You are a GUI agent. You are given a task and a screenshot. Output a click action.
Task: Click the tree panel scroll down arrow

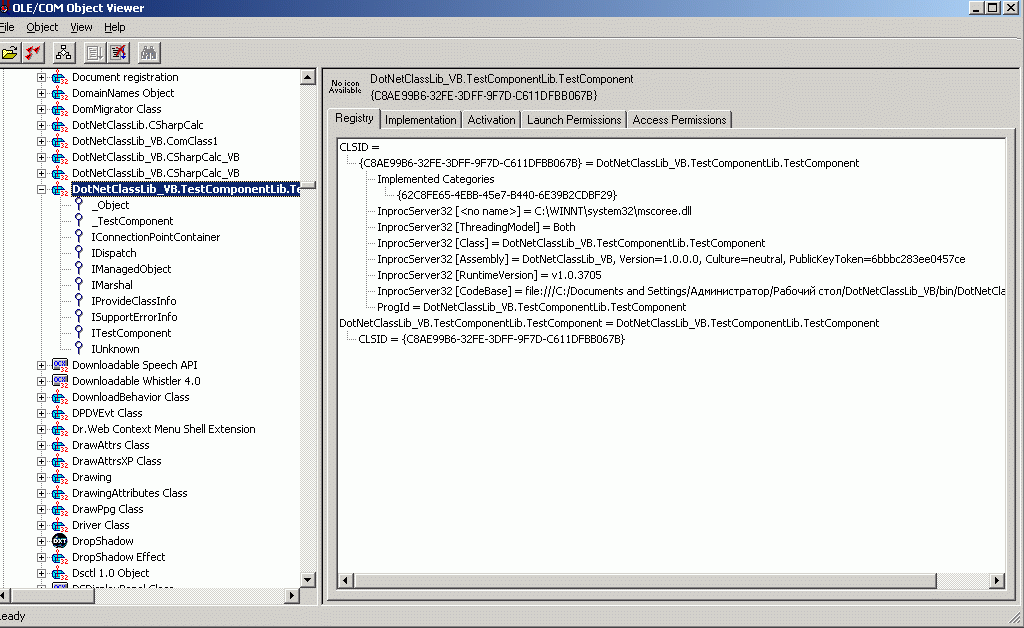point(308,579)
